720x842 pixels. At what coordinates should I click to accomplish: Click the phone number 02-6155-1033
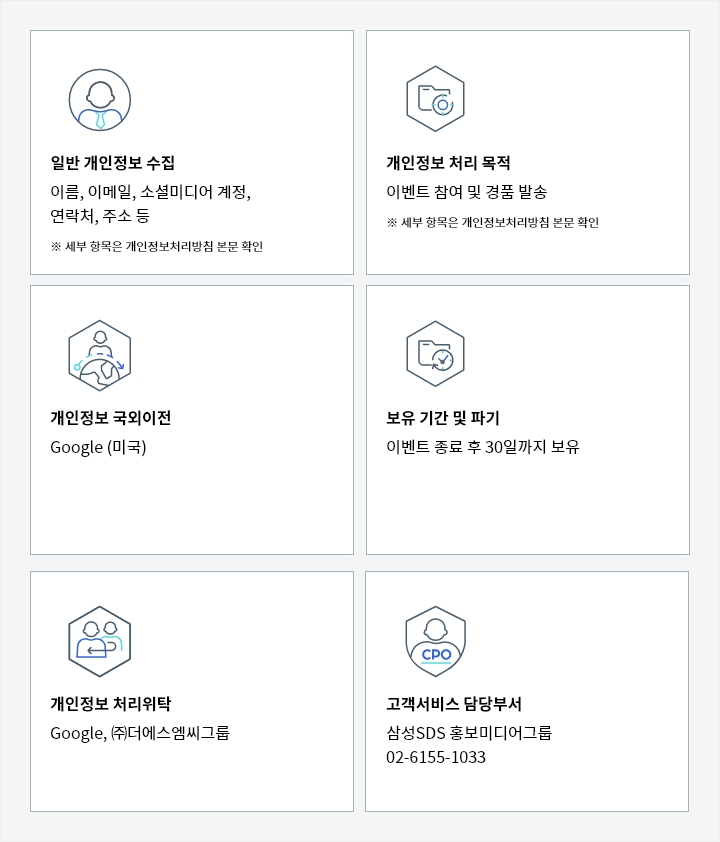pyautogui.click(x=436, y=757)
